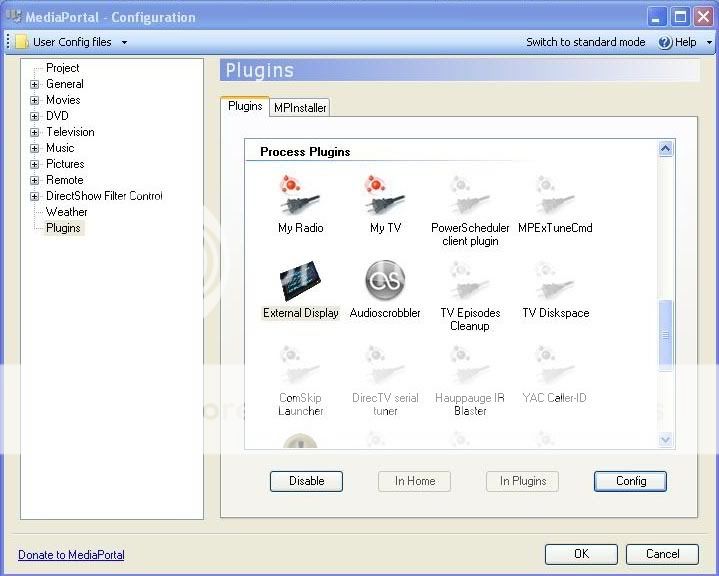Image resolution: width=719 pixels, height=576 pixels.
Task: Select the My TV plugin icon
Action: [385, 196]
